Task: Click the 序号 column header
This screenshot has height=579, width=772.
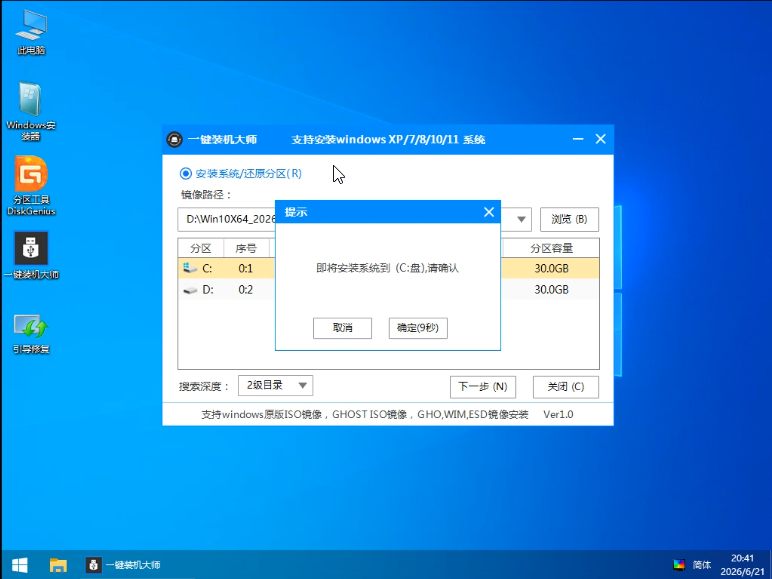Action: point(246,248)
